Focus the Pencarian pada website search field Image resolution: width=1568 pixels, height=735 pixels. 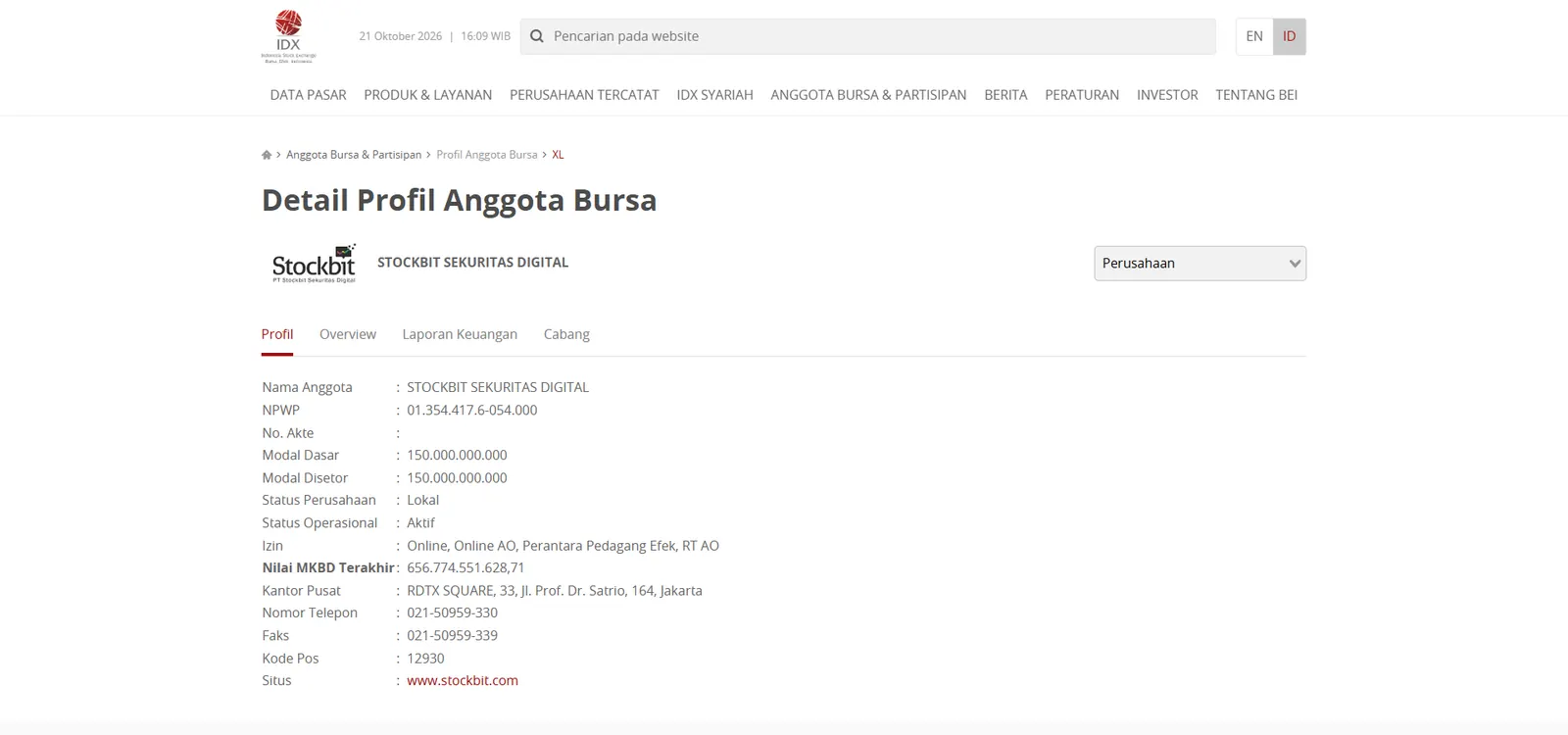(868, 36)
